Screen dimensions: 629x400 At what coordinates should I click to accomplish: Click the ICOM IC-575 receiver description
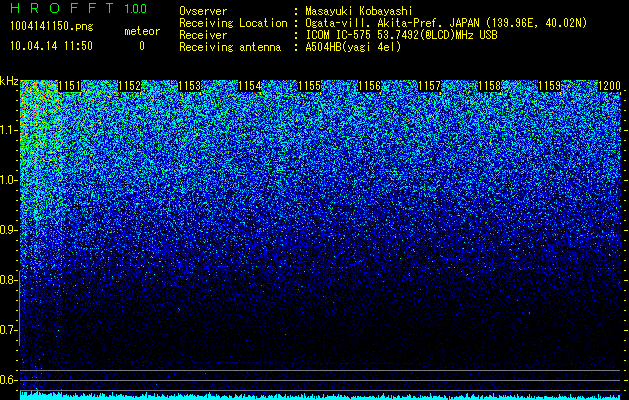(x=401, y=35)
